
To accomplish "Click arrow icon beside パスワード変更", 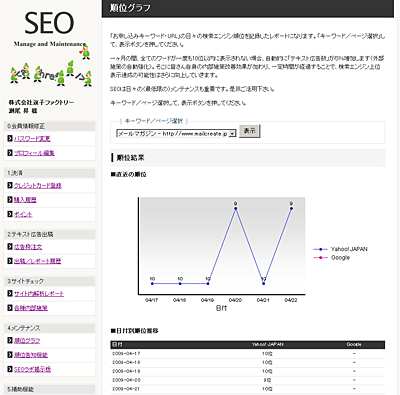I will click(x=10, y=138).
